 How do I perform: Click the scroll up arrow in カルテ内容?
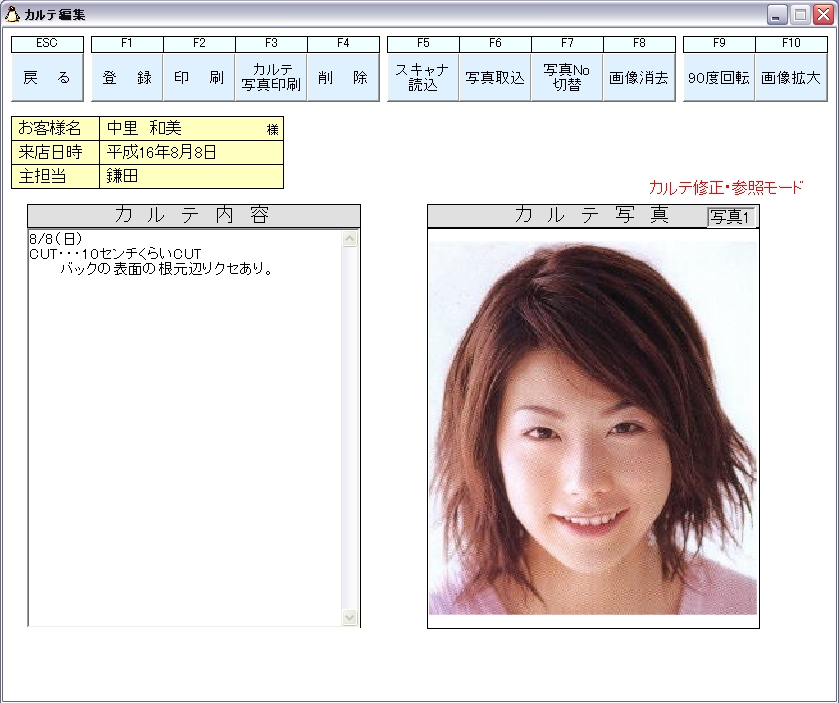[x=350, y=239]
